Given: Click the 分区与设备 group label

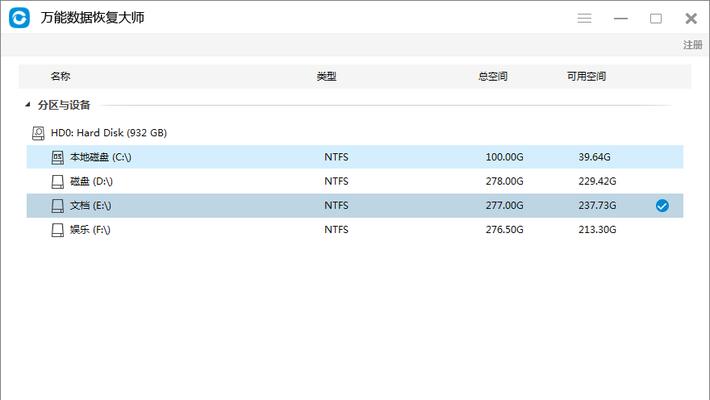Looking at the screenshot, I should click(x=64, y=105).
